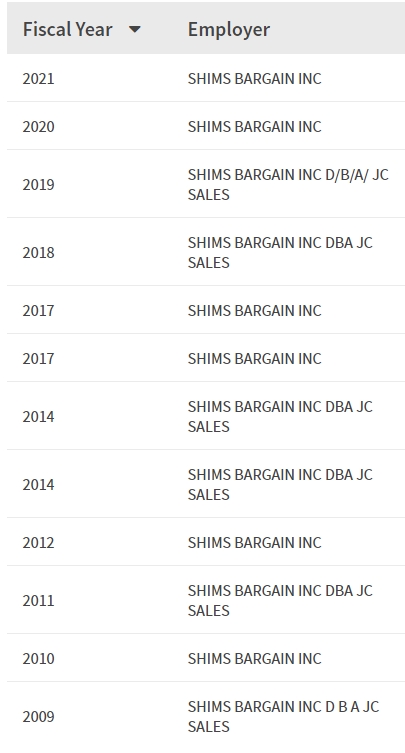
Task: Click the 2010 fiscal year cell
Action: [38, 658]
